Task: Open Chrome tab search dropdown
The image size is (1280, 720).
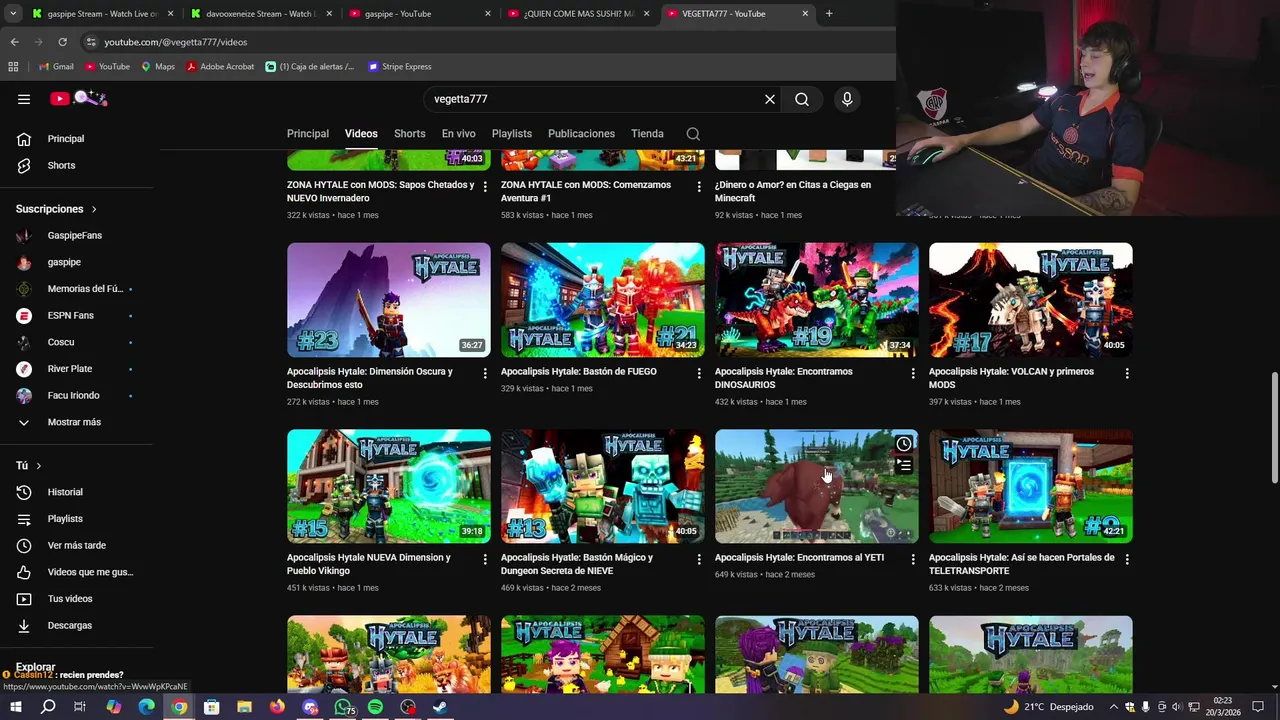Action: click(x=13, y=14)
